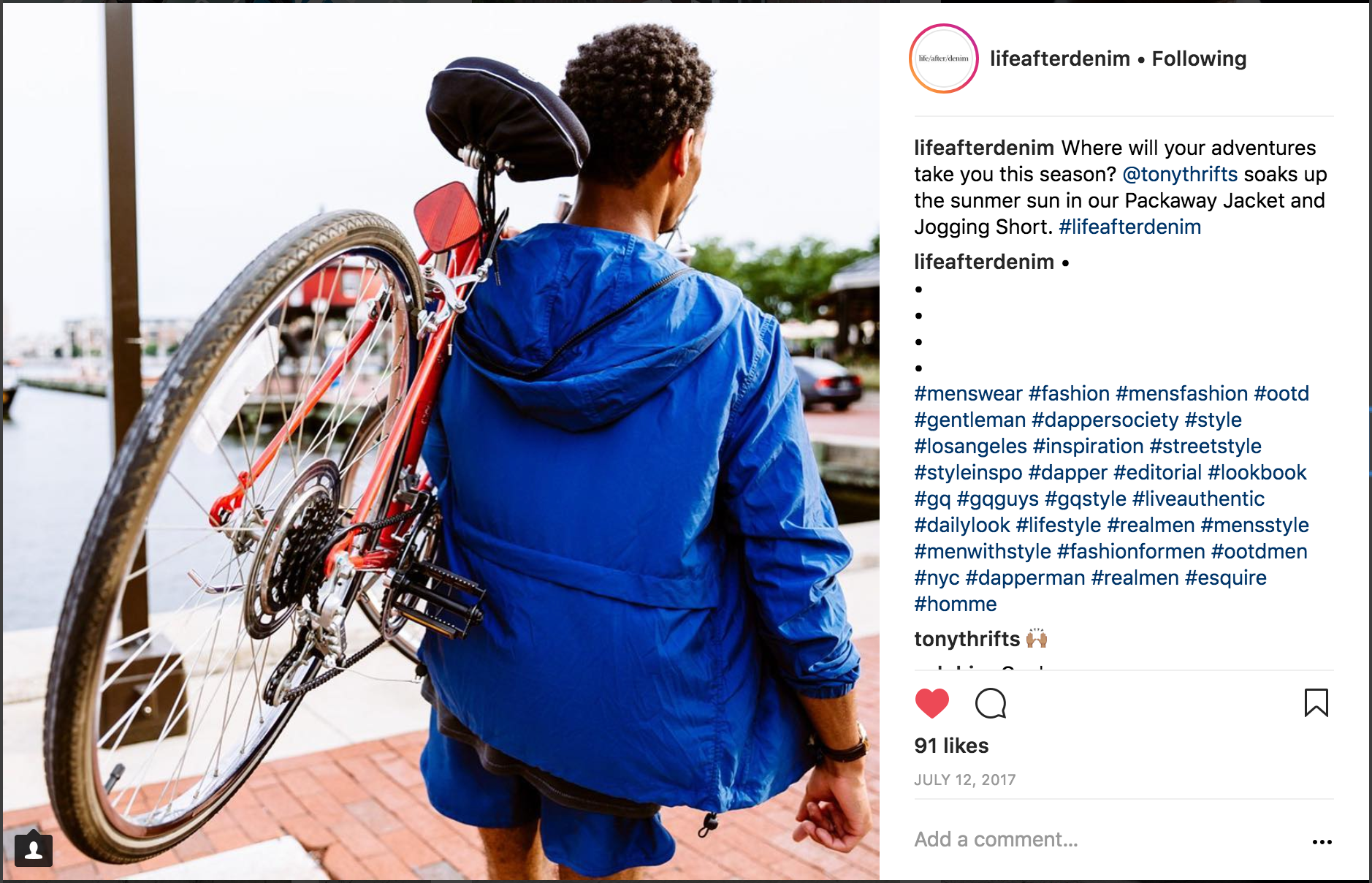Open the #menswear hashtag
Viewport: 1372px width, 883px height.
[968, 393]
